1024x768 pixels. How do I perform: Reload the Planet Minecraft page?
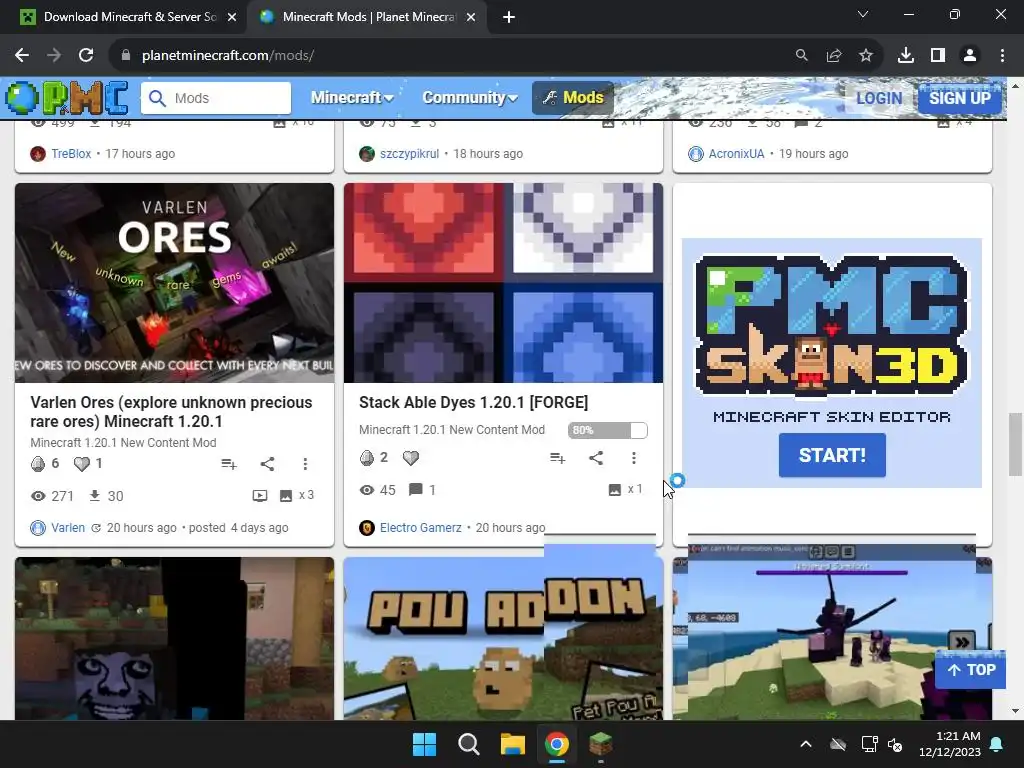click(86, 56)
